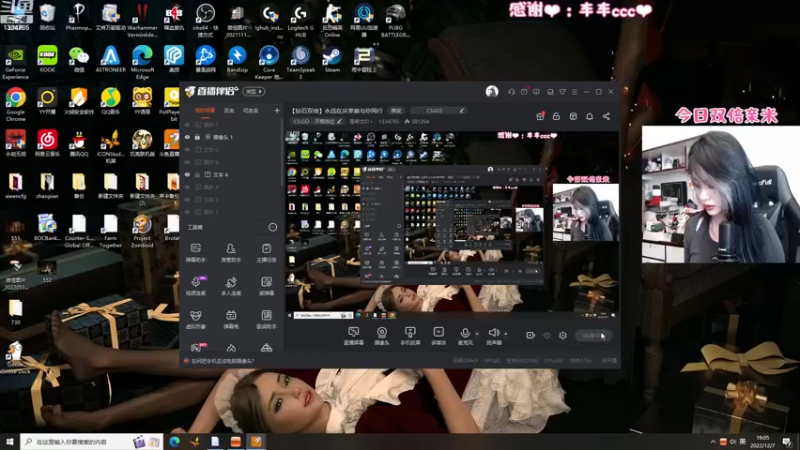Open the 读弹幕 tool
Screen dimensions: 800x450
click(266, 286)
